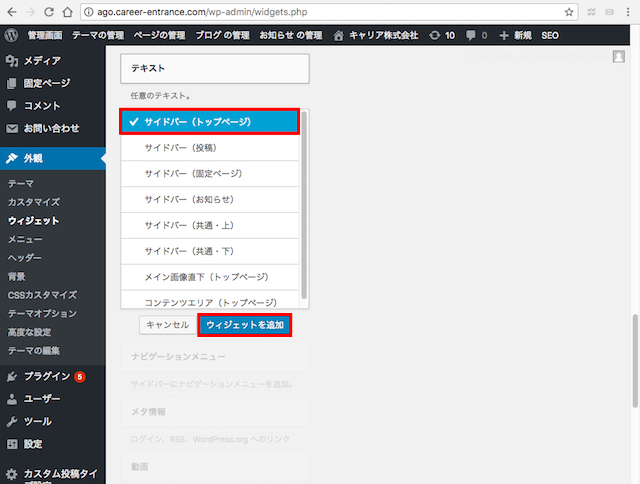Open テーマ under 外観
This screenshot has height=484, width=640.
point(21,184)
